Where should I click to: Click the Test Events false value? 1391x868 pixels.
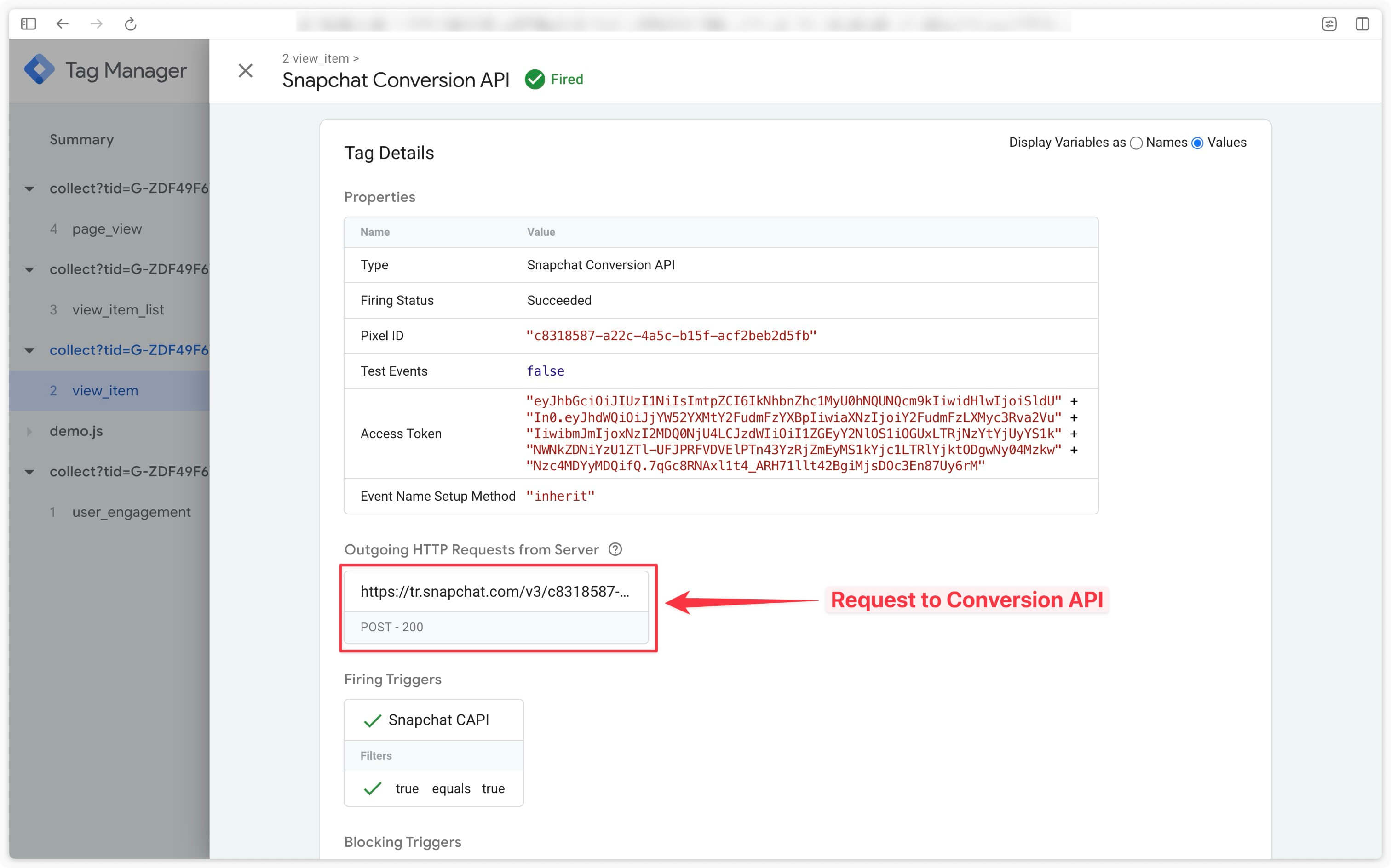coord(546,371)
